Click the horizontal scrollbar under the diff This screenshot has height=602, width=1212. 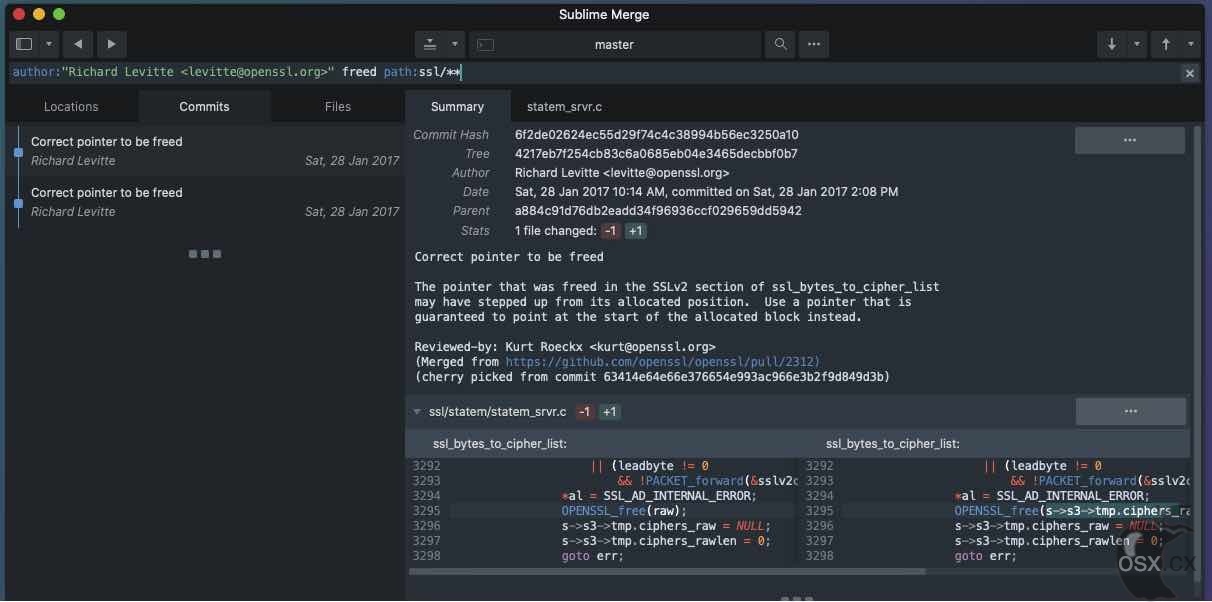point(668,572)
